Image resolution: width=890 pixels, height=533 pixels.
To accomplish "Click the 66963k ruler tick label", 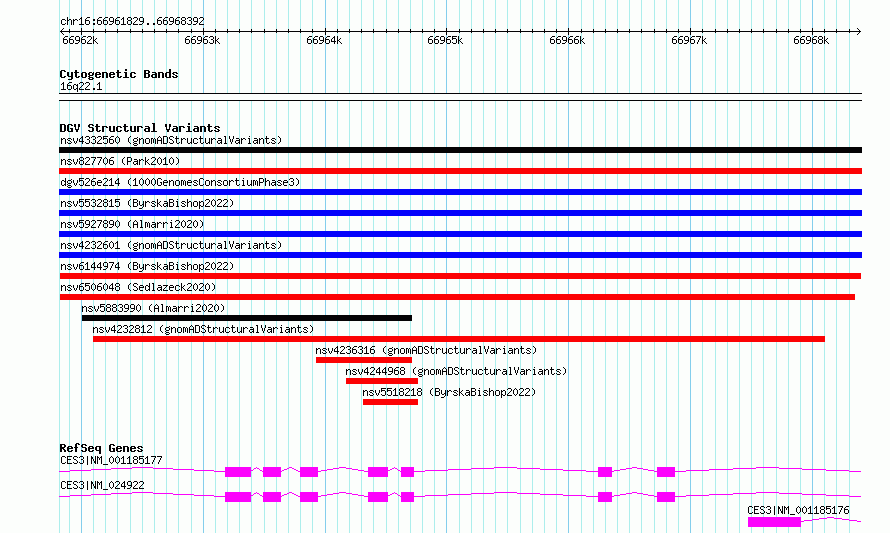I will 202,41.
